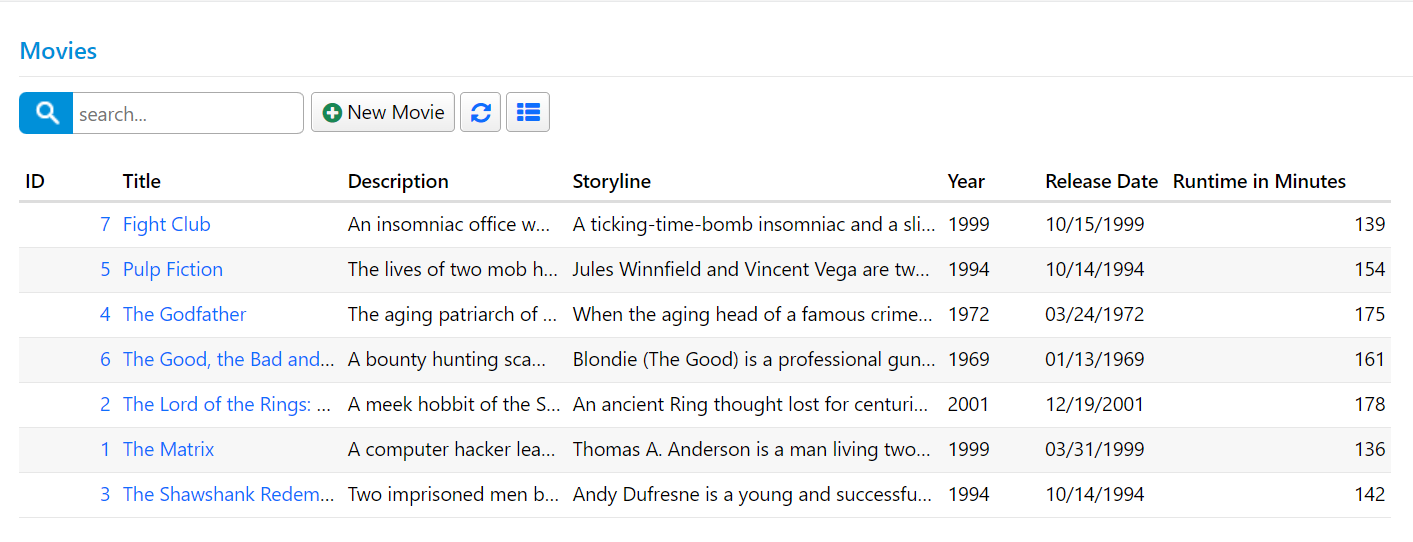The image size is (1413, 542).
Task: Sort by the Storyline column header
Action: (x=612, y=181)
